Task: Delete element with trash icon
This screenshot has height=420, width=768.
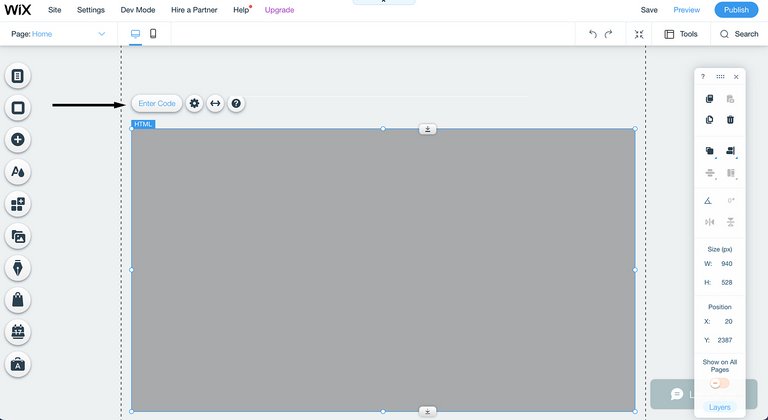Action: (730, 120)
